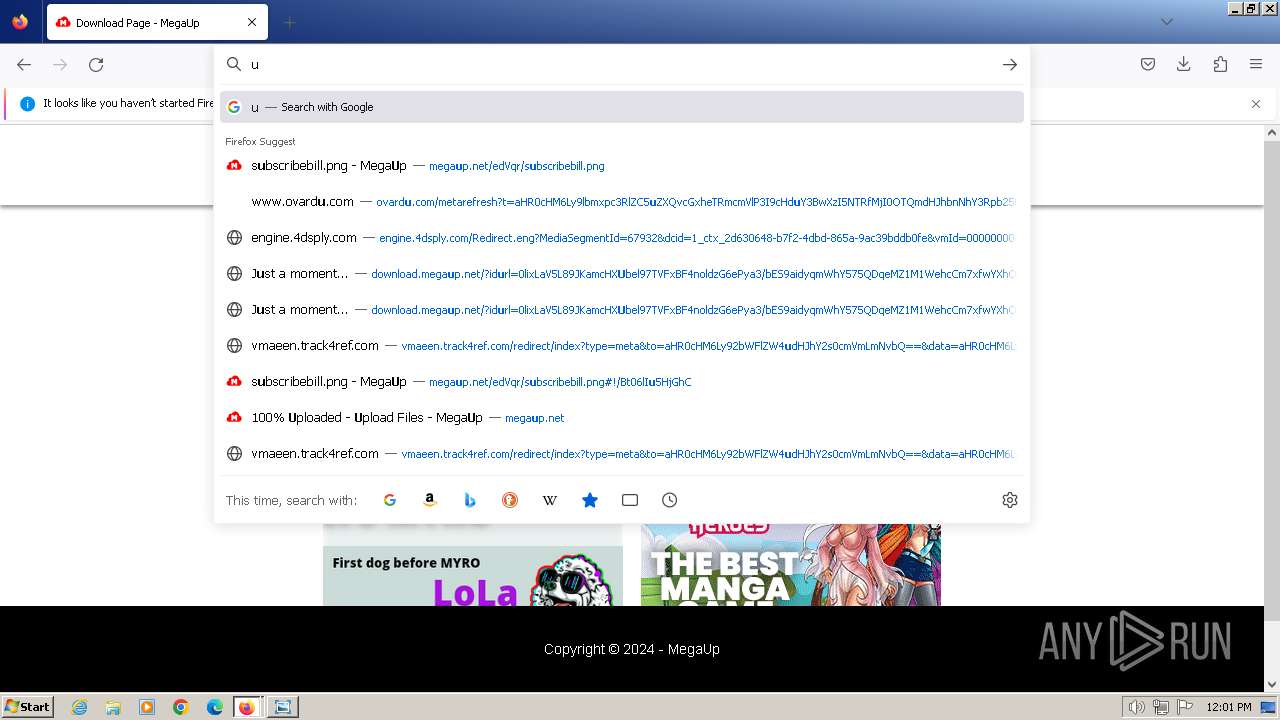Image resolution: width=1280 pixels, height=720 pixels.
Task: Open Internet Explorer from taskbar
Action: 80,707
